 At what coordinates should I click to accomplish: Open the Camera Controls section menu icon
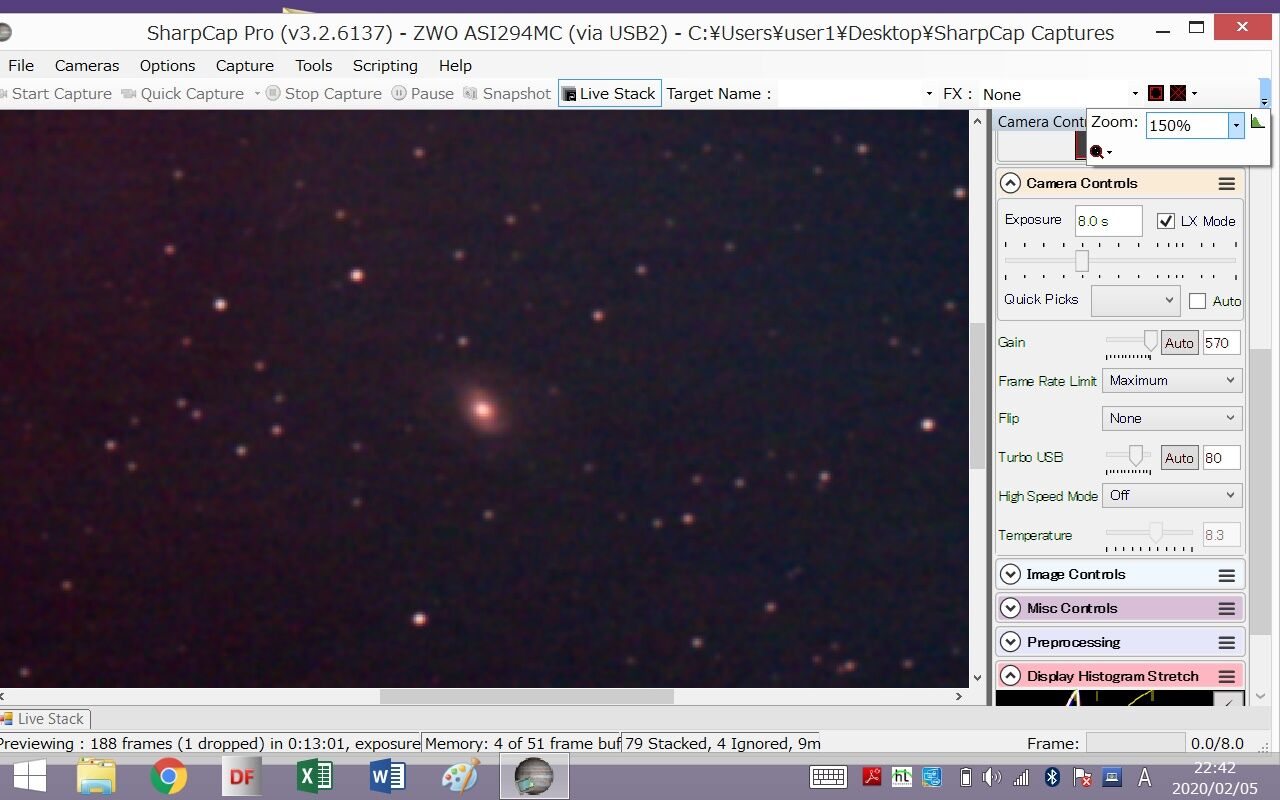point(1227,184)
